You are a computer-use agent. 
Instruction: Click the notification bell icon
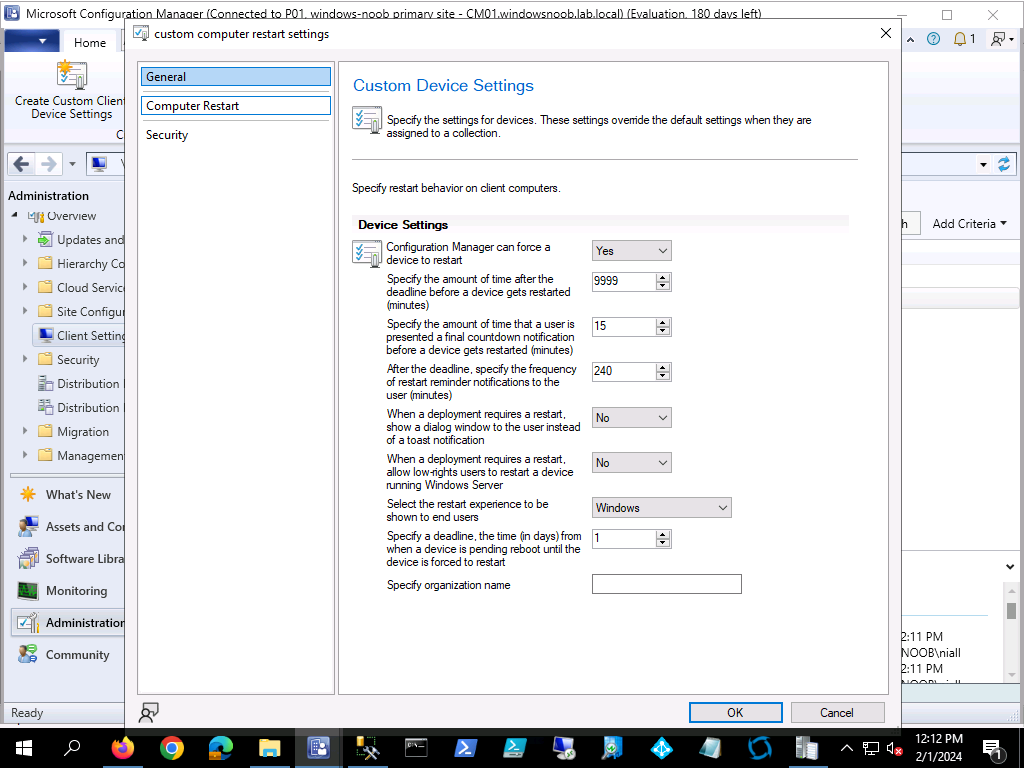[x=960, y=39]
